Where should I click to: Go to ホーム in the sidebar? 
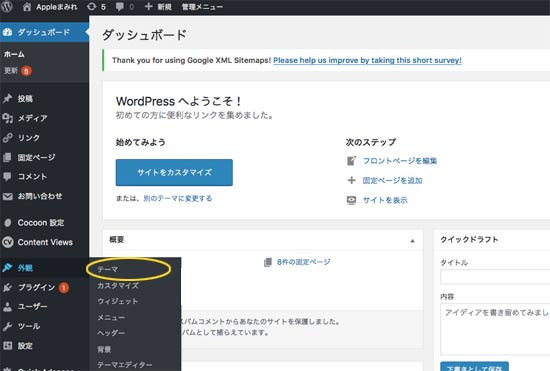[x=14, y=54]
